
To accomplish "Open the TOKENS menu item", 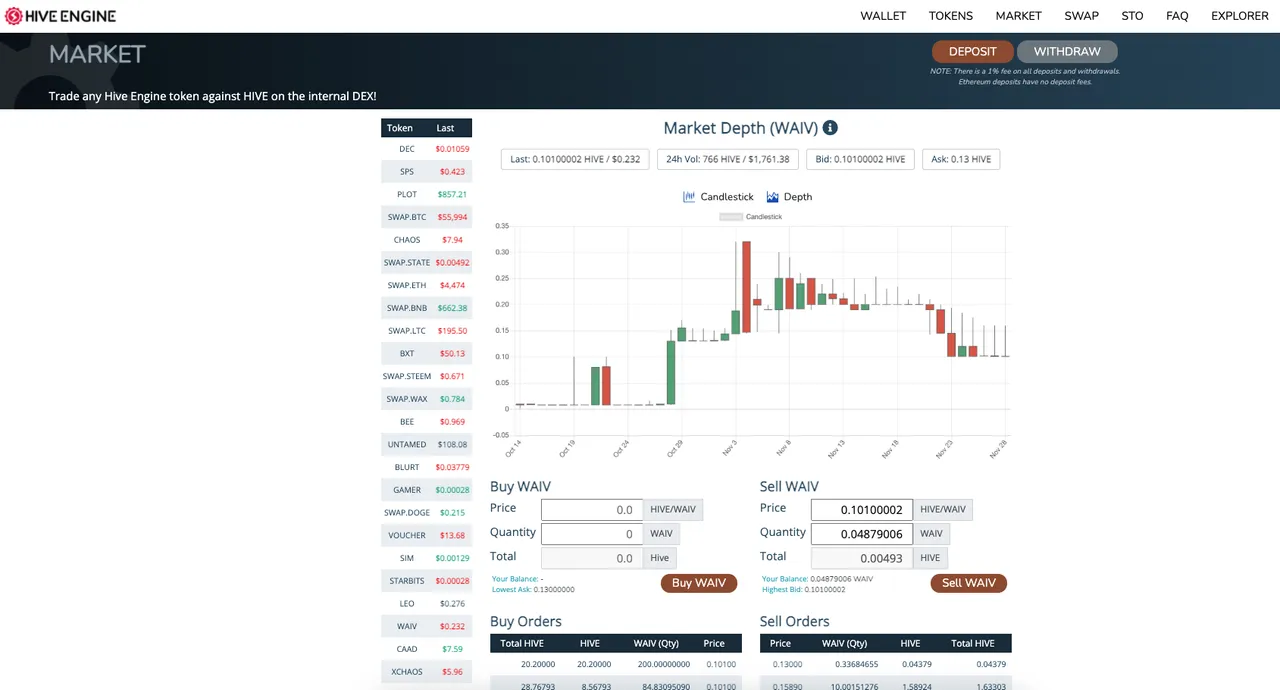I will click(x=951, y=16).
